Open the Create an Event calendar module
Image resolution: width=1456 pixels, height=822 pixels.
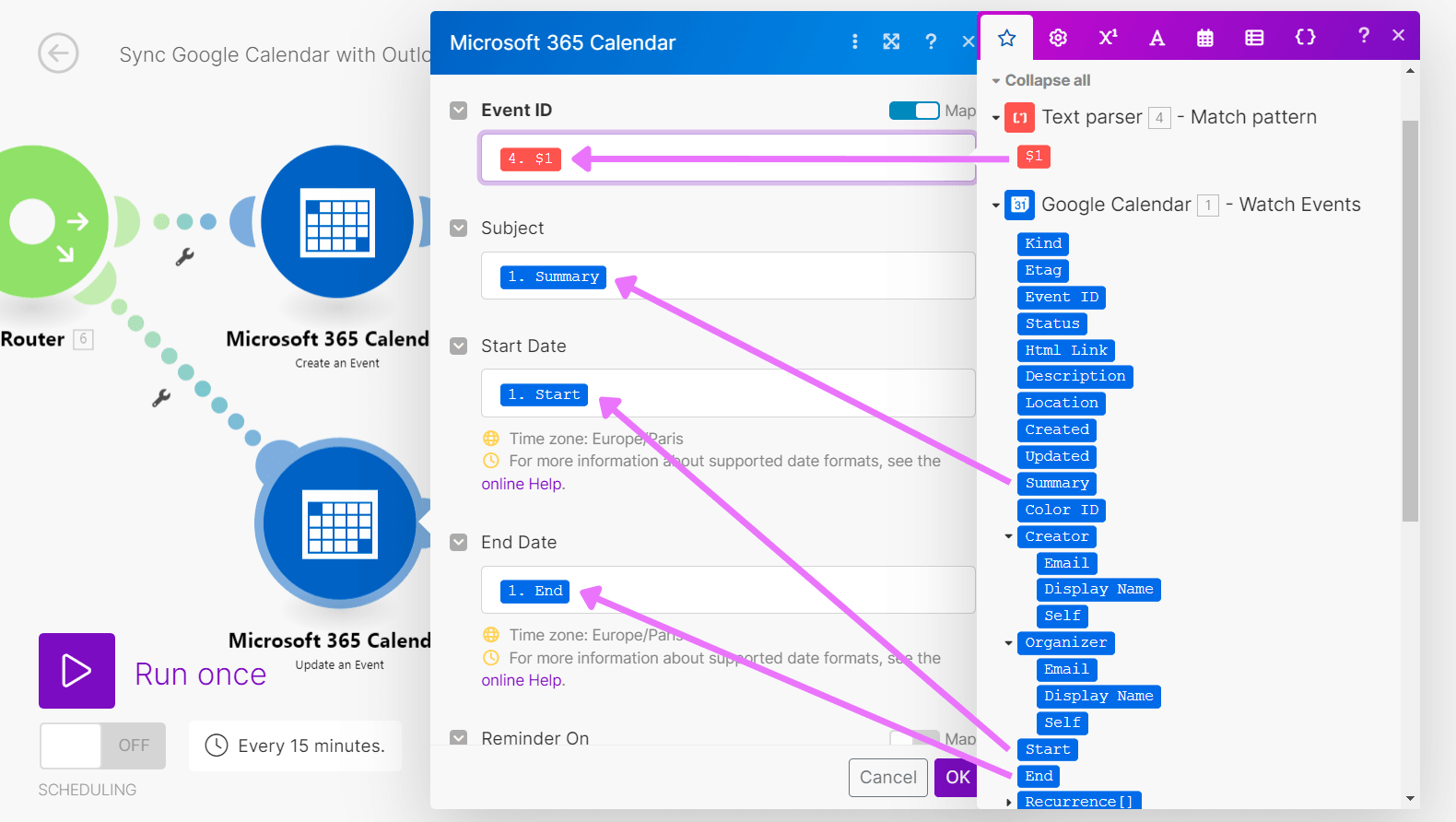tap(337, 222)
